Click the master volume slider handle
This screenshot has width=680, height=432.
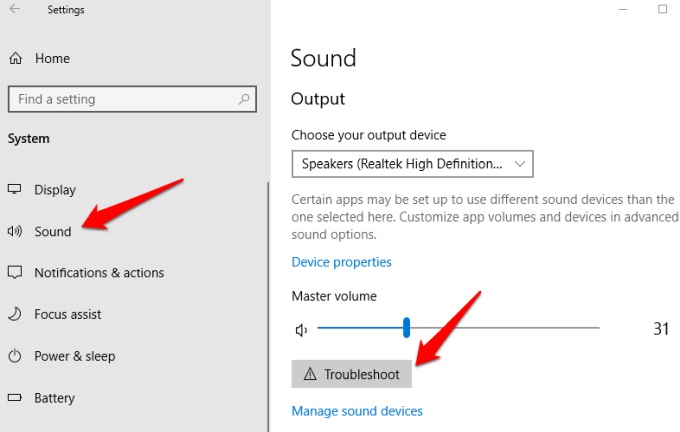(407, 328)
